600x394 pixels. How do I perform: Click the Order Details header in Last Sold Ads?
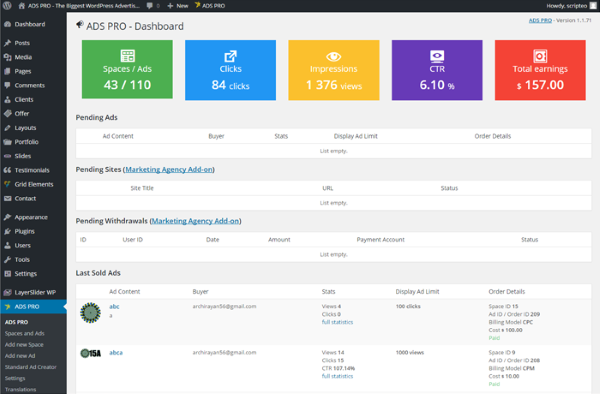click(507, 291)
